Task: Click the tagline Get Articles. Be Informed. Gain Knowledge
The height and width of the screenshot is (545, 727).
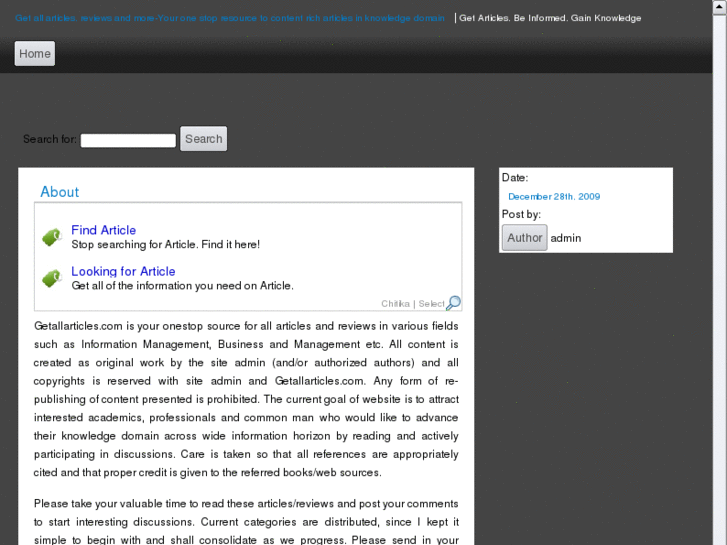Action: 550,18
